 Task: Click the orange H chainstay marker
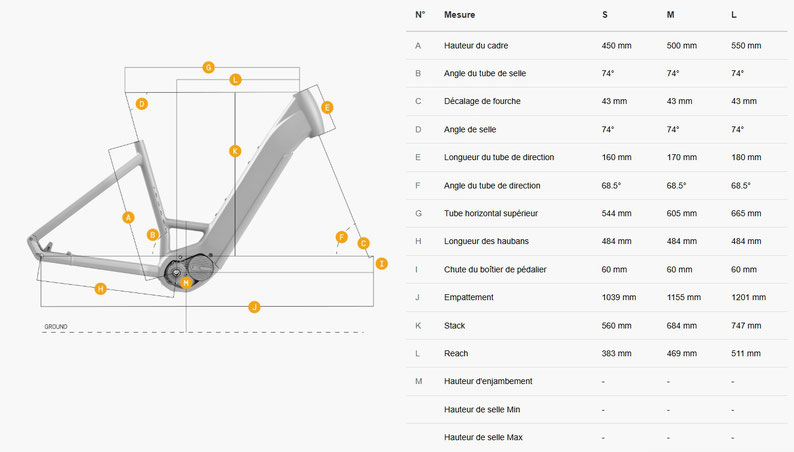pyautogui.click(x=101, y=289)
